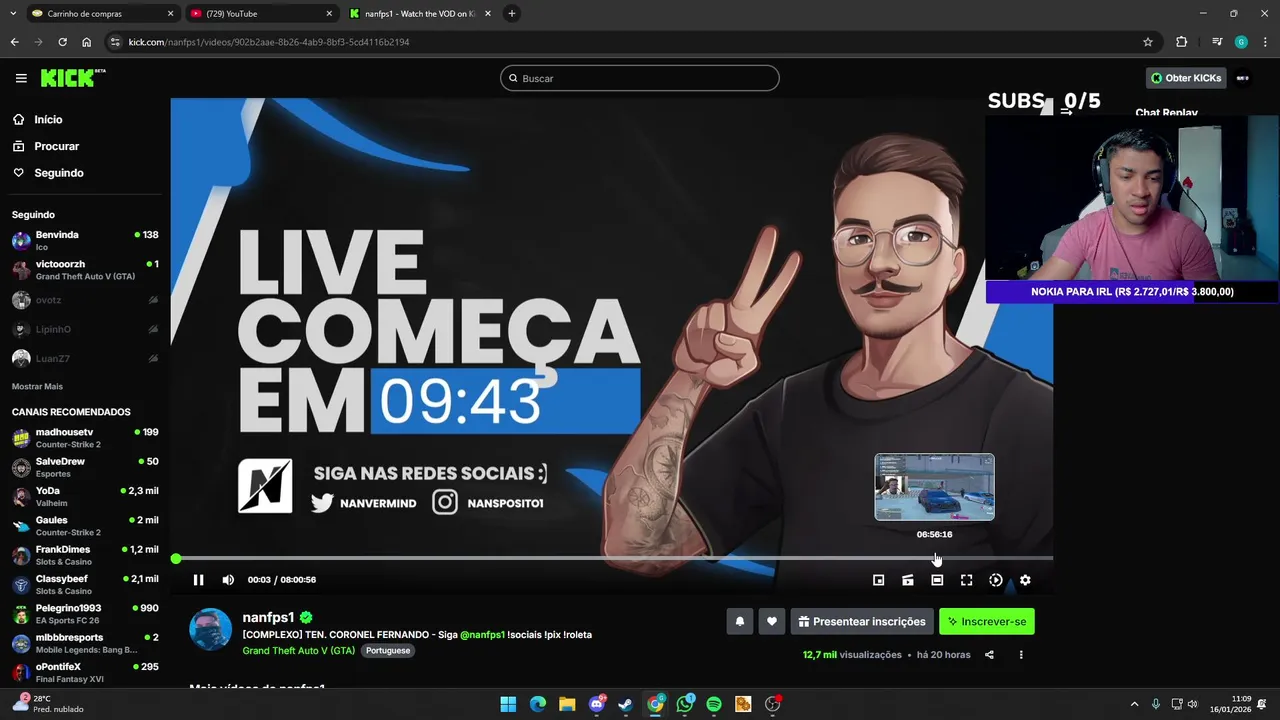
Task: Open a new browser tab
Action: click(x=512, y=14)
